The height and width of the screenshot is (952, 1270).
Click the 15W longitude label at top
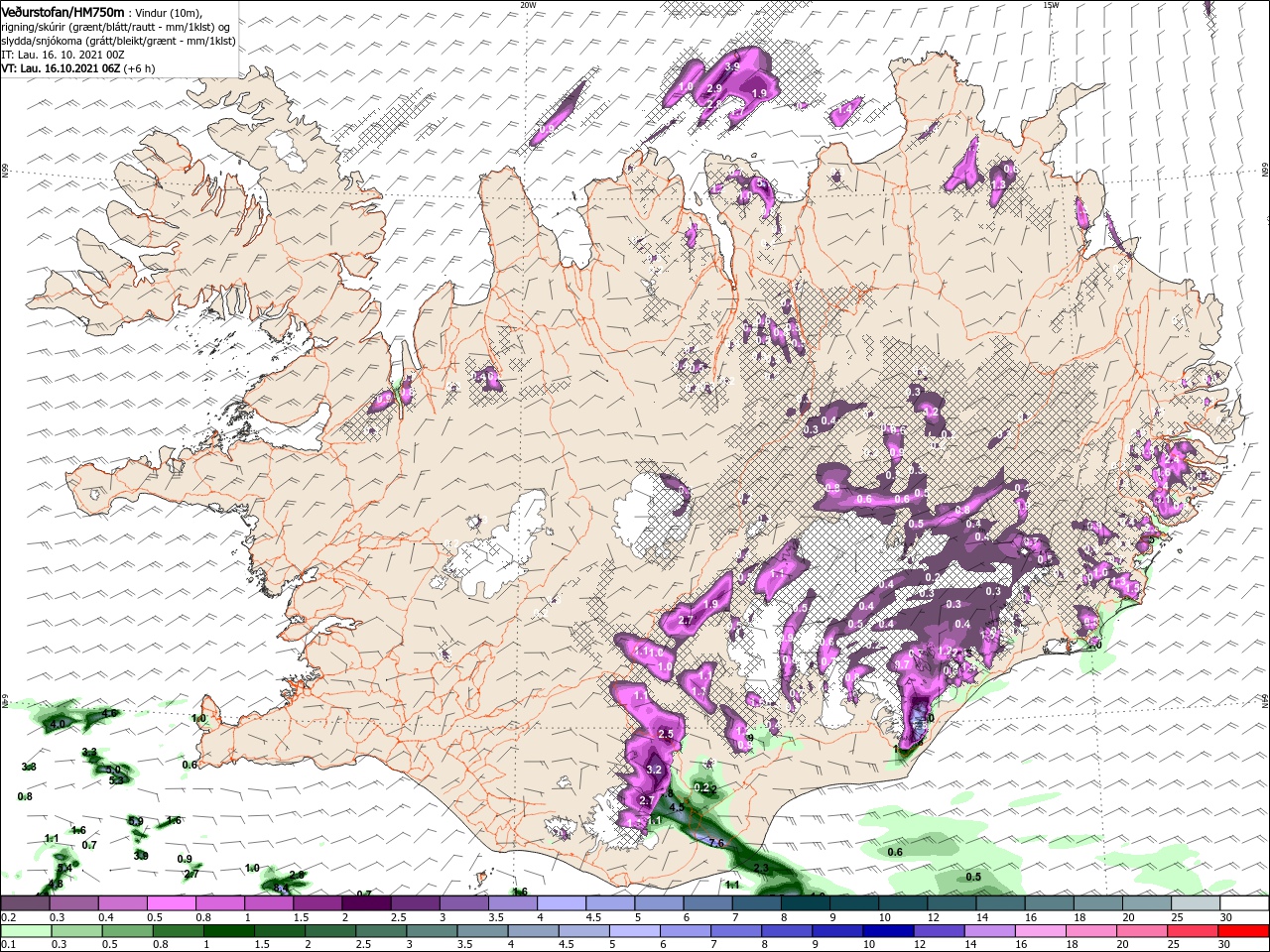[x=1051, y=5]
